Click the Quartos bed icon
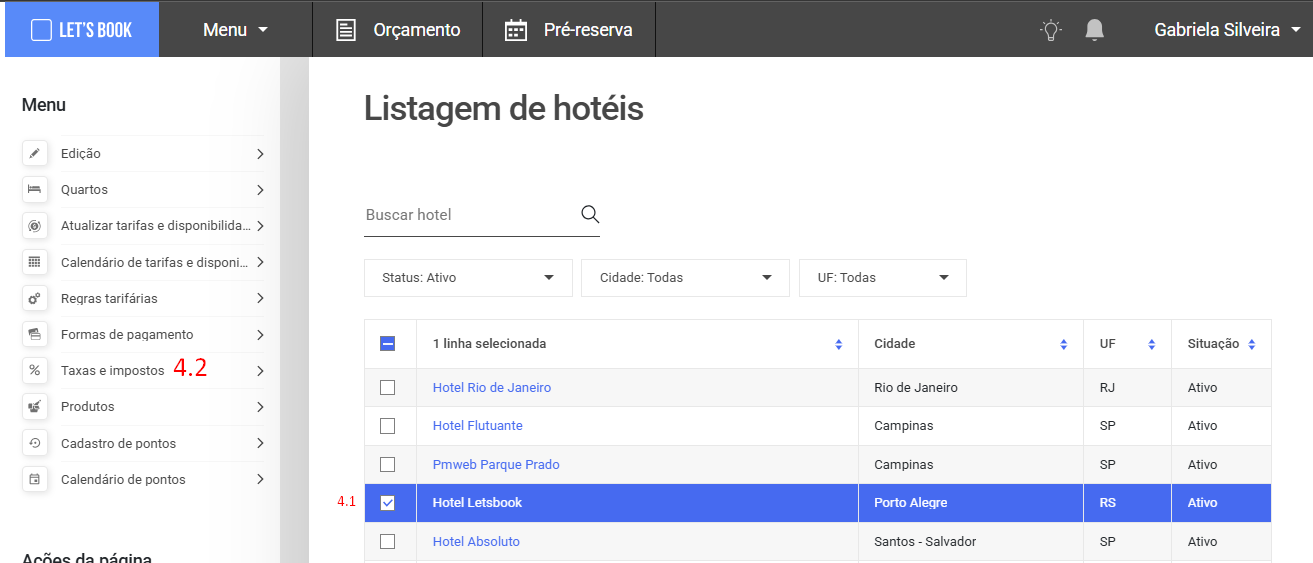1313x563 pixels. [35, 190]
